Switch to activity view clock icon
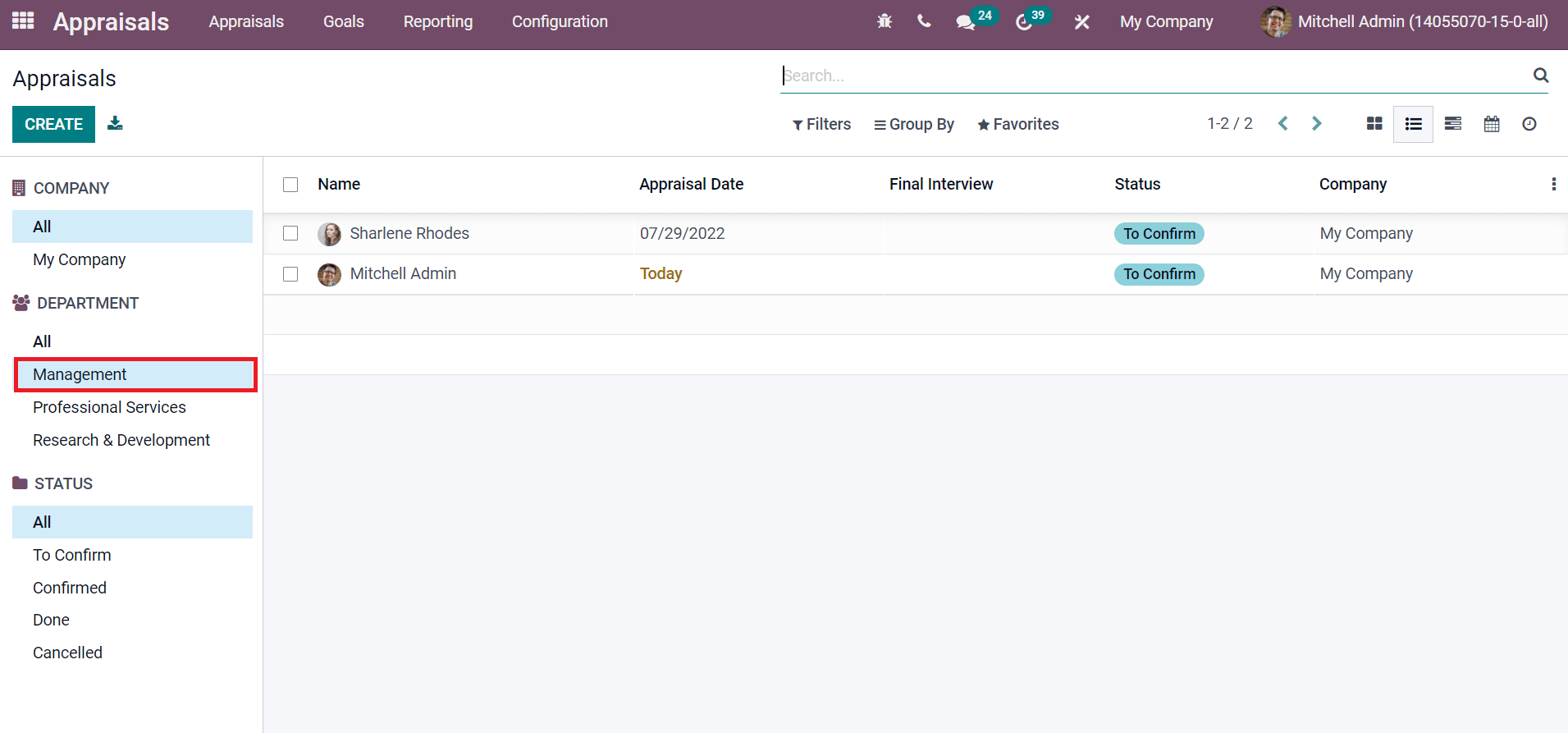 [x=1529, y=124]
